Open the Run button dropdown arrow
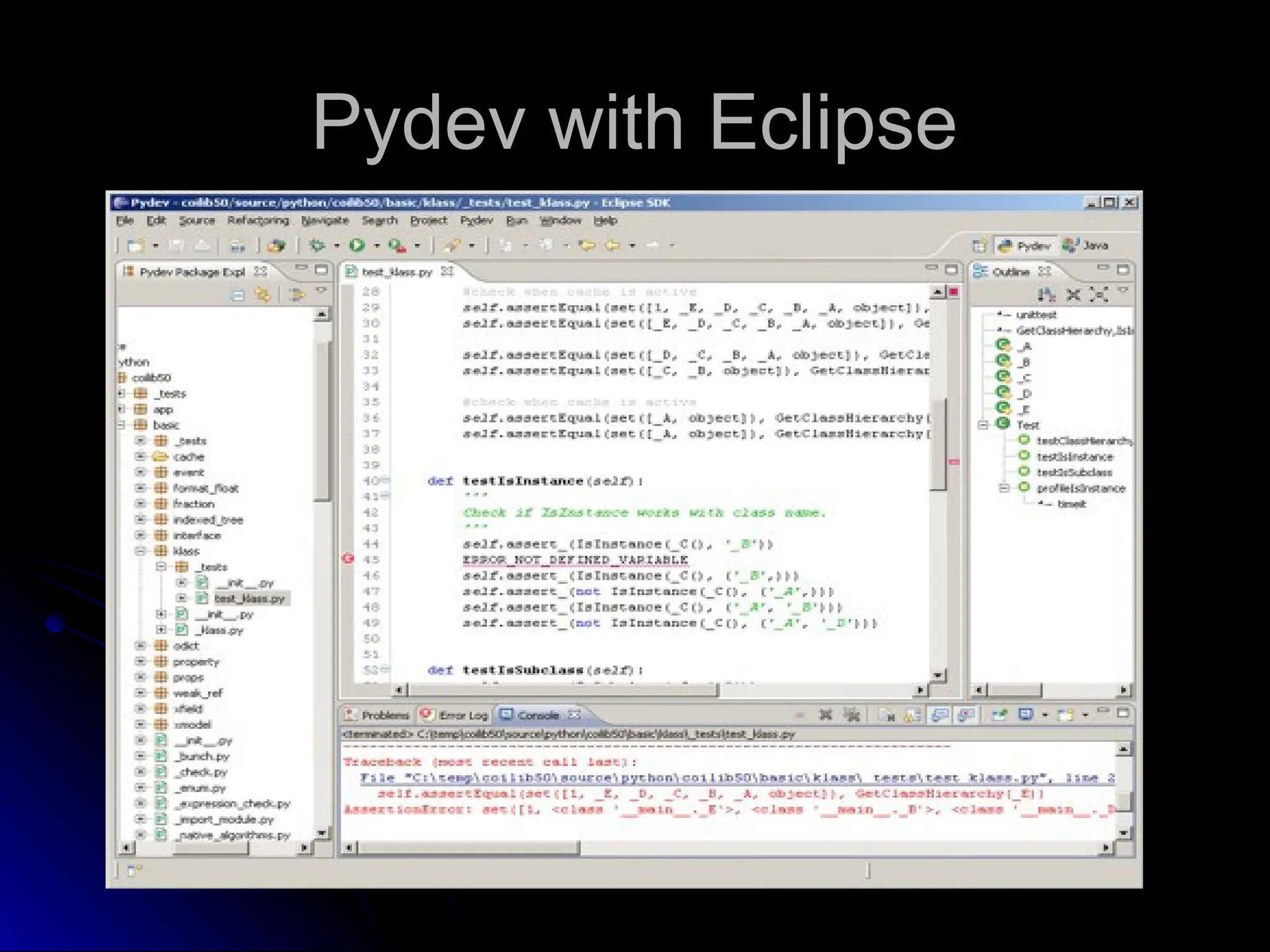This screenshot has width=1270, height=952. pos(376,246)
